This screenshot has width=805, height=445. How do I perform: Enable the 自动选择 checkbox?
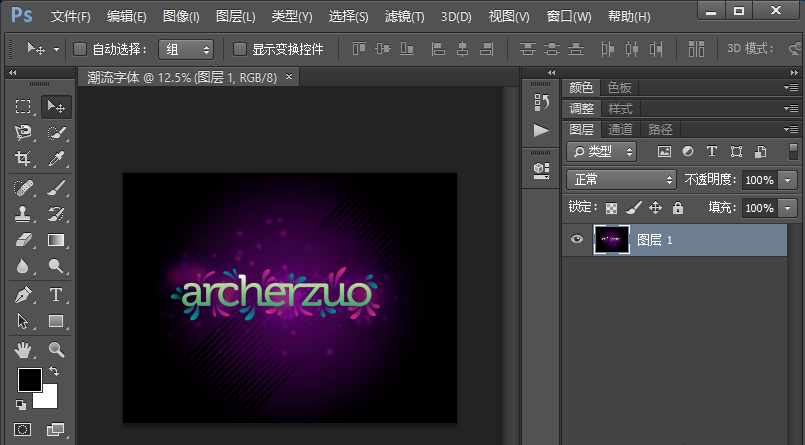coord(81,49)
